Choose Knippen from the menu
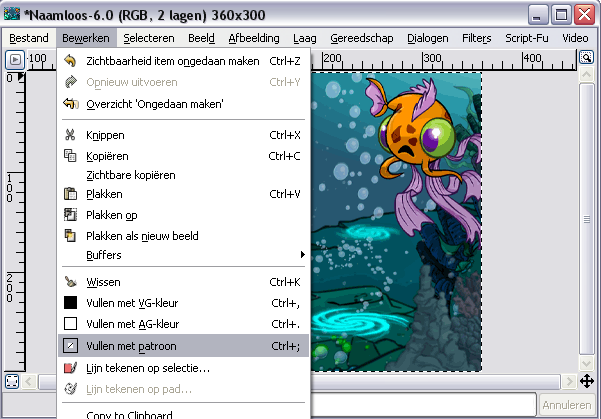Image resolution: width=601 pixels, height=419 pixels. tap(184, 135)
